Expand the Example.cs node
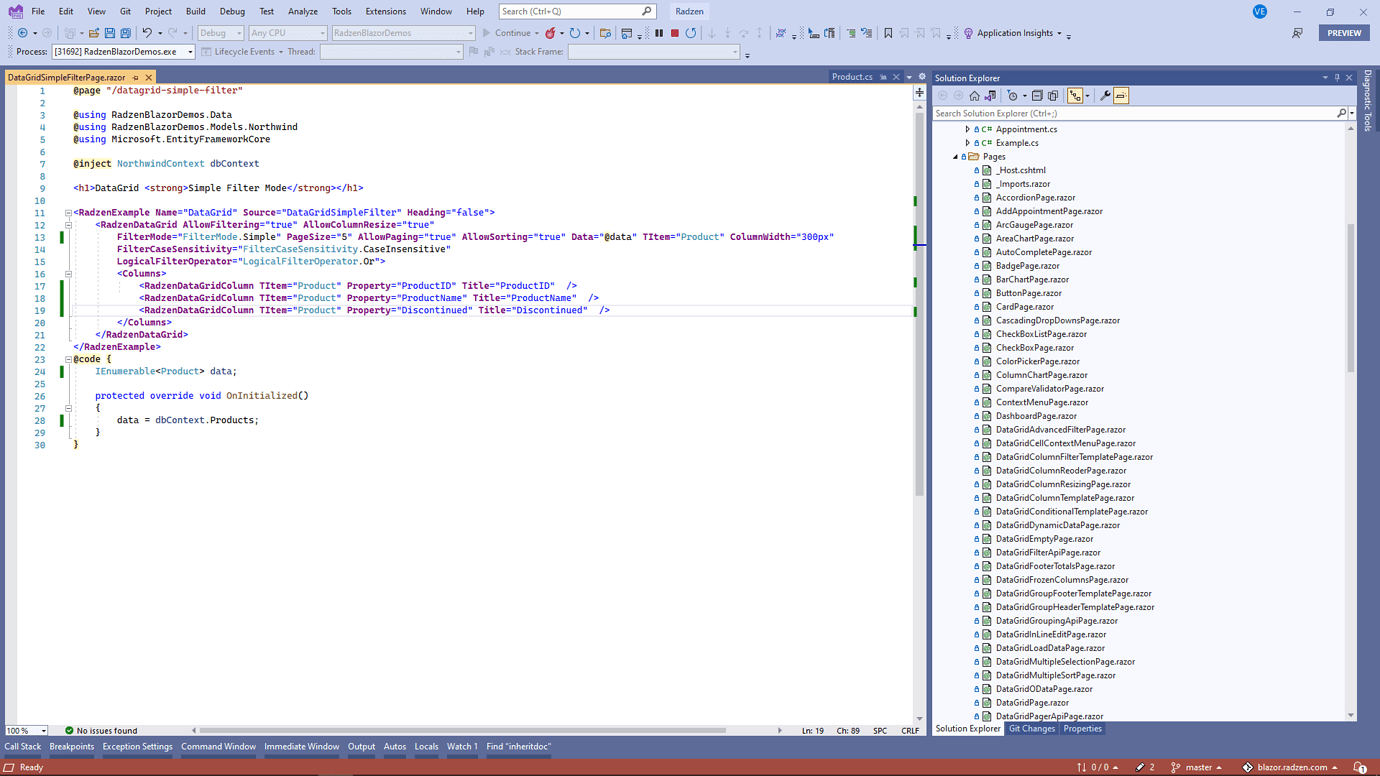Screen dimensions: 1380x776 pyautogui.click(x=967, y=143)
